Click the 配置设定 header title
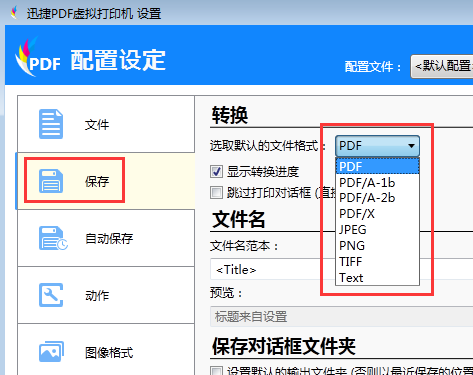 coord(118,60)
